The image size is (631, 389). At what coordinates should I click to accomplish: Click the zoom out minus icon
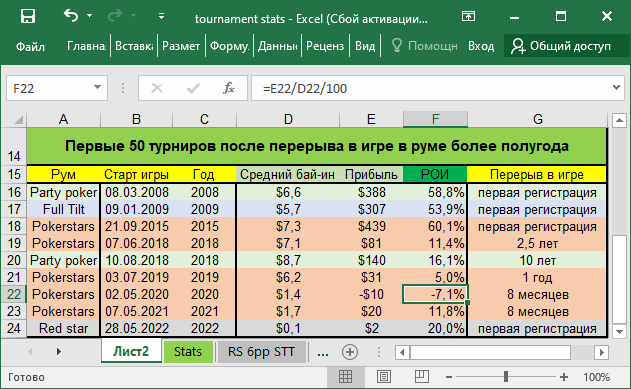coord(449,377)
